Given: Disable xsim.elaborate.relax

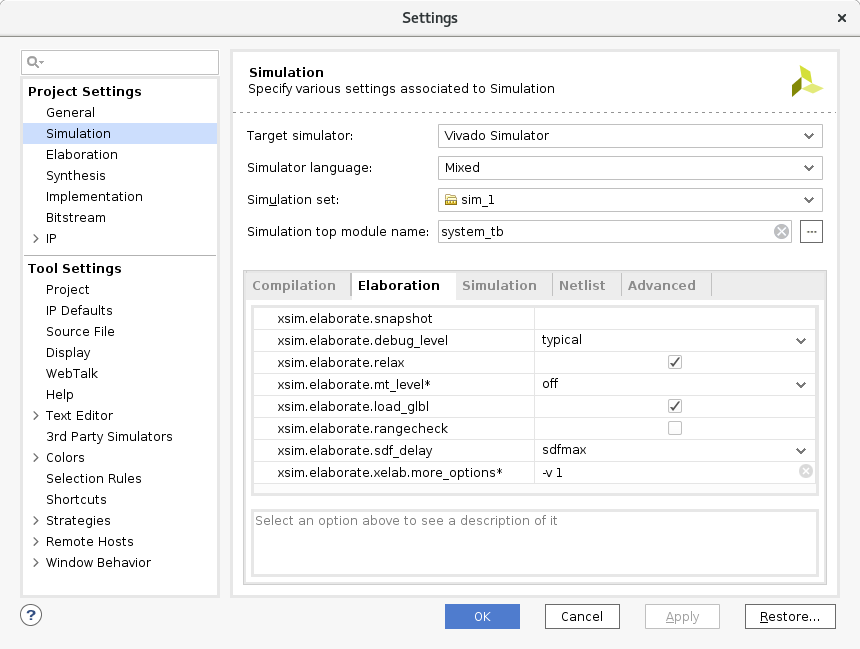Looking at the screenshot, I should pos(674,361).
